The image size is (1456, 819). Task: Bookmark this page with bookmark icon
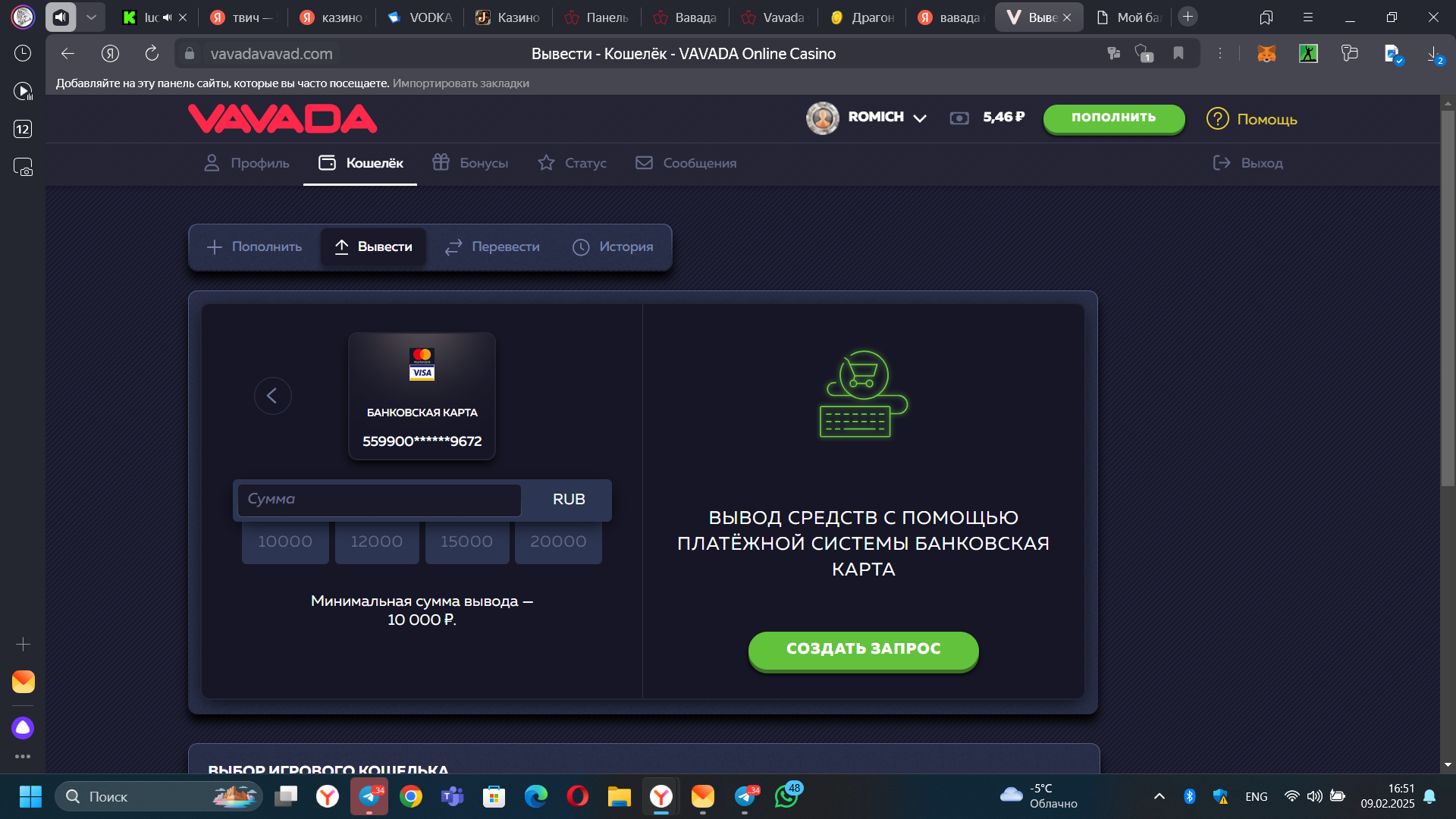pyautogui.click(x=1178, y=53)
